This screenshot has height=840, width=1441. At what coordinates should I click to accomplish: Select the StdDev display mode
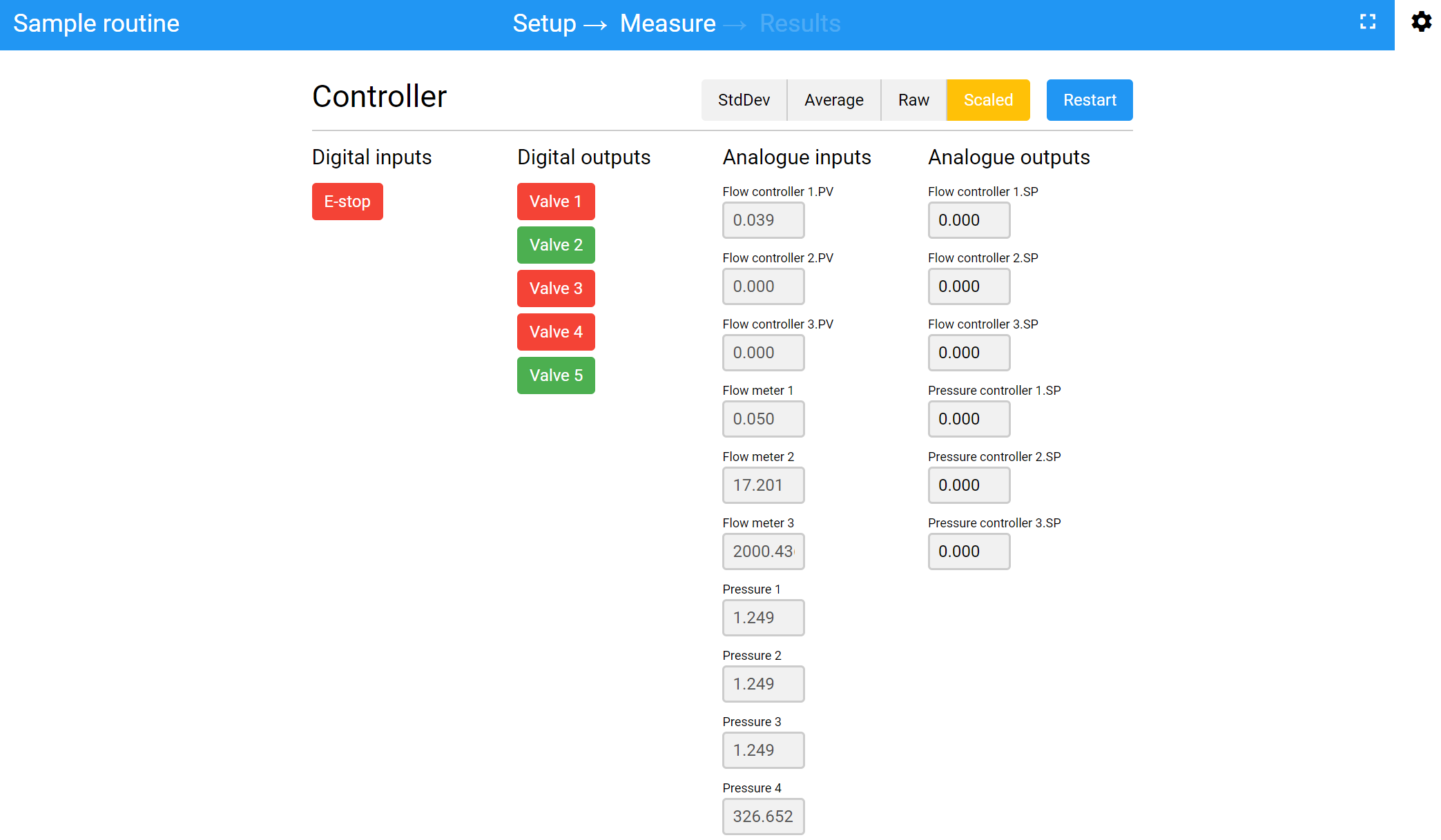[x=744, y=100]
